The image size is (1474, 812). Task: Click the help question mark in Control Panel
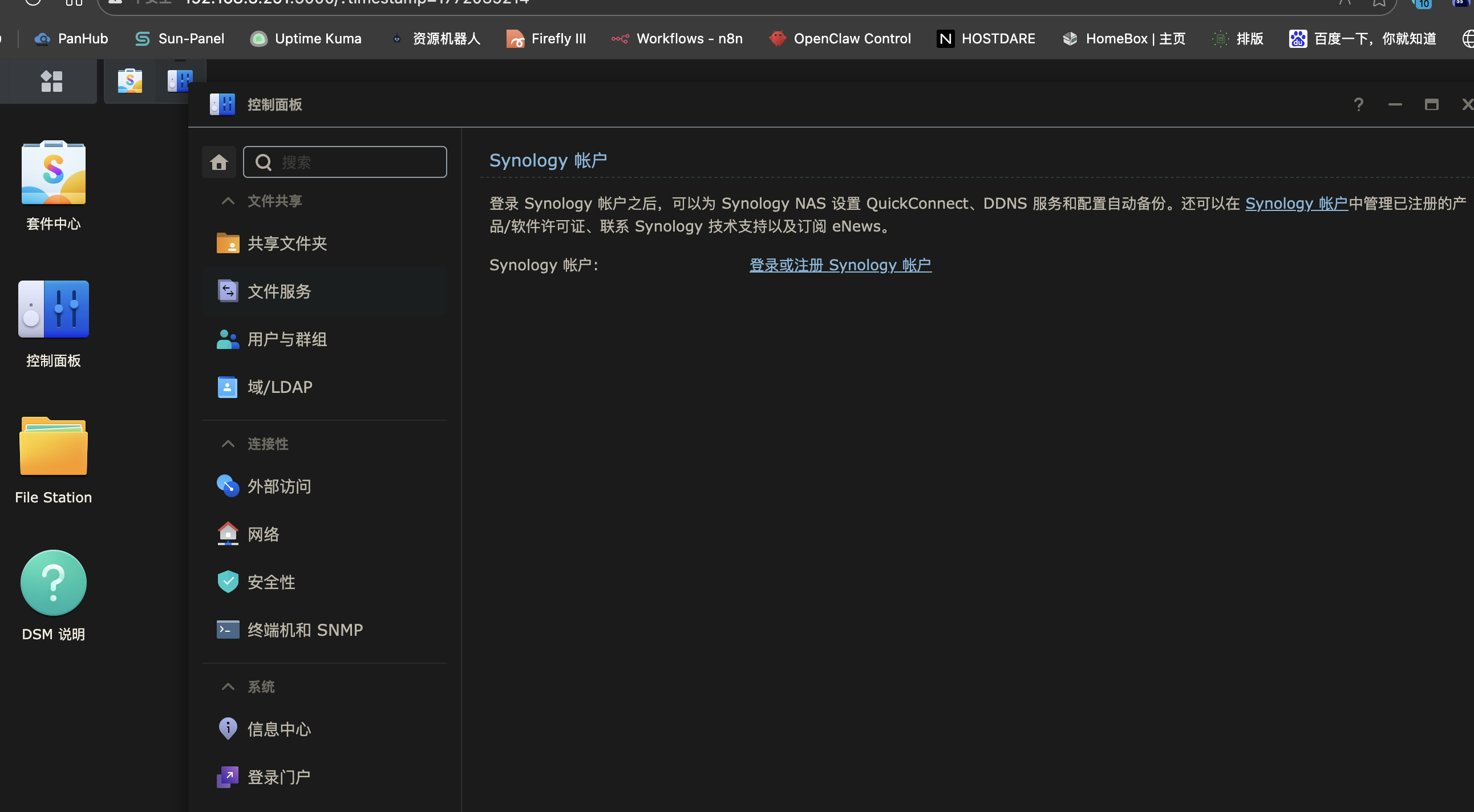[x=1358, y=105]
